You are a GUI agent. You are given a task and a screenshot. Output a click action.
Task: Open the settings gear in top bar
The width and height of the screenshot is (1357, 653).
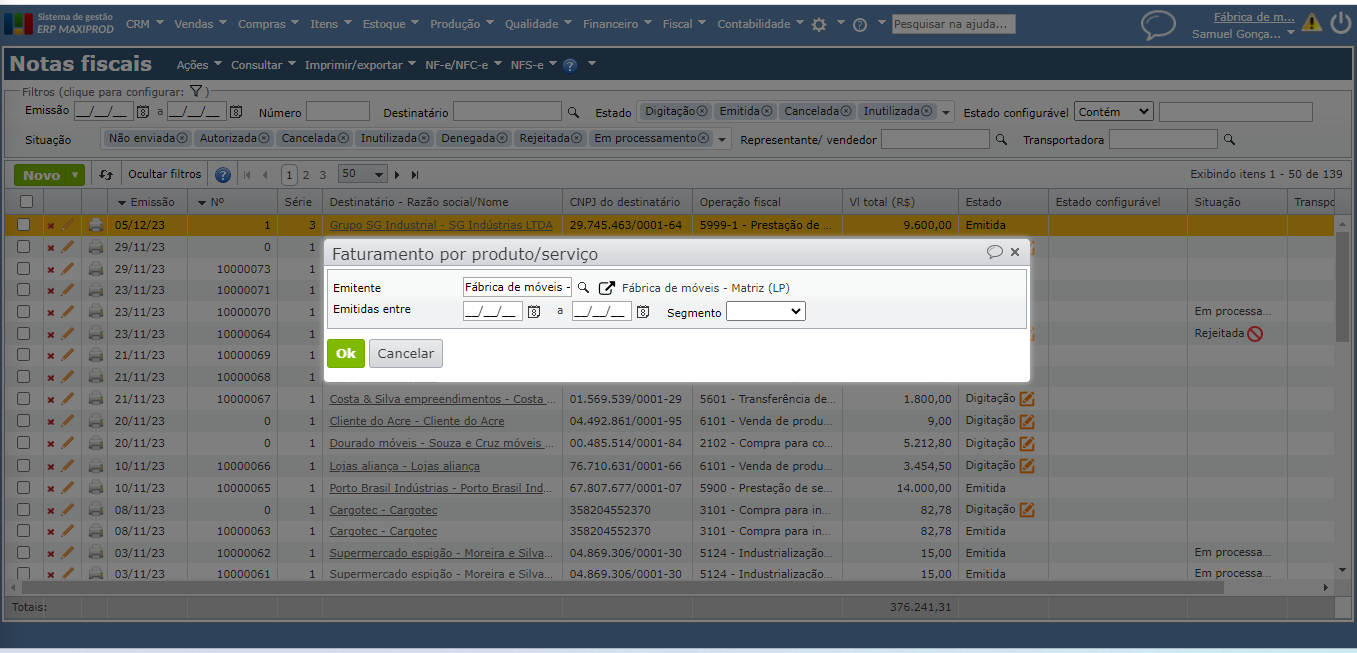pyautogui.click(x=819, y=24)
